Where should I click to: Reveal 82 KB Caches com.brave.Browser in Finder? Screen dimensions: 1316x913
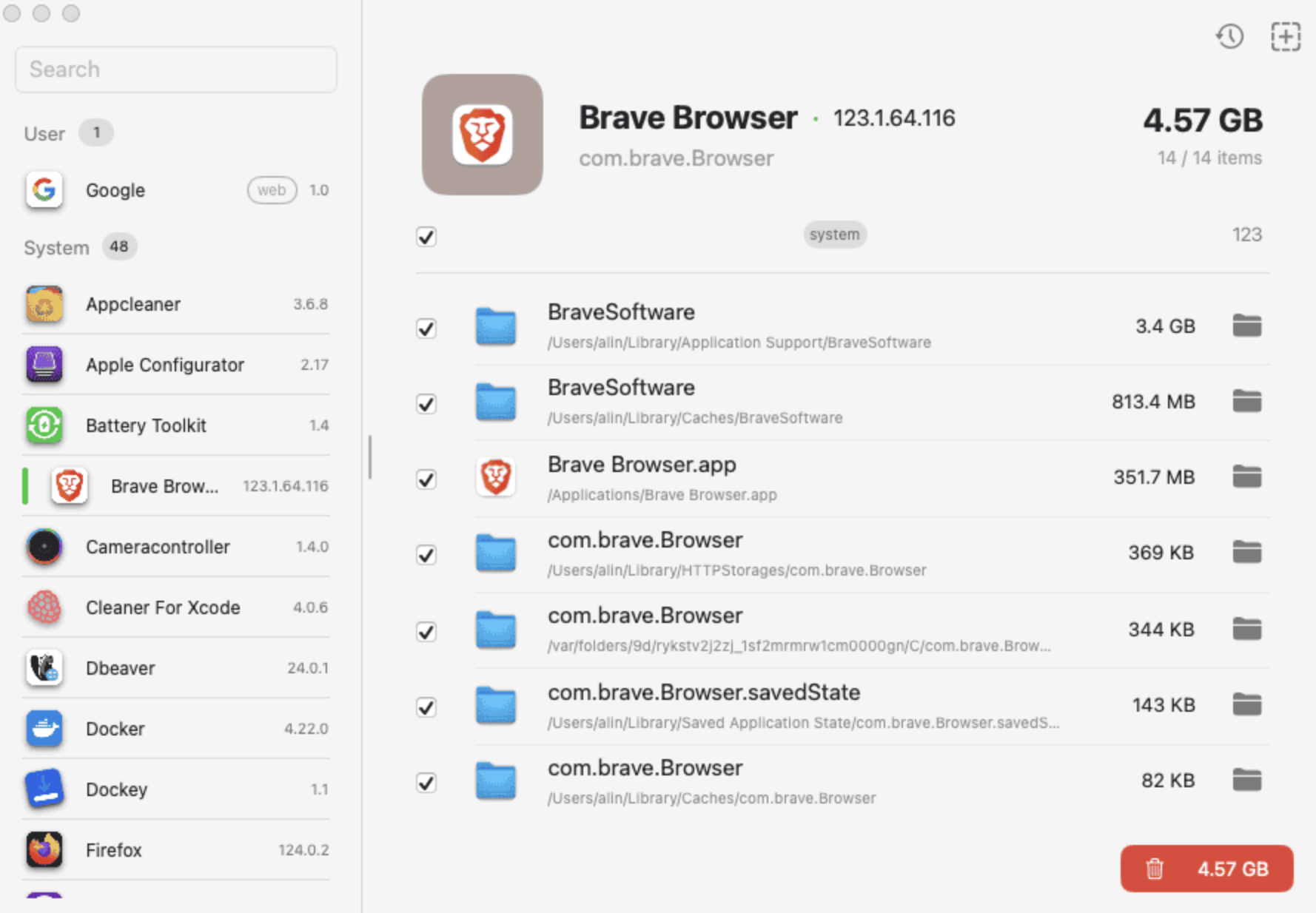(1247, 780)
